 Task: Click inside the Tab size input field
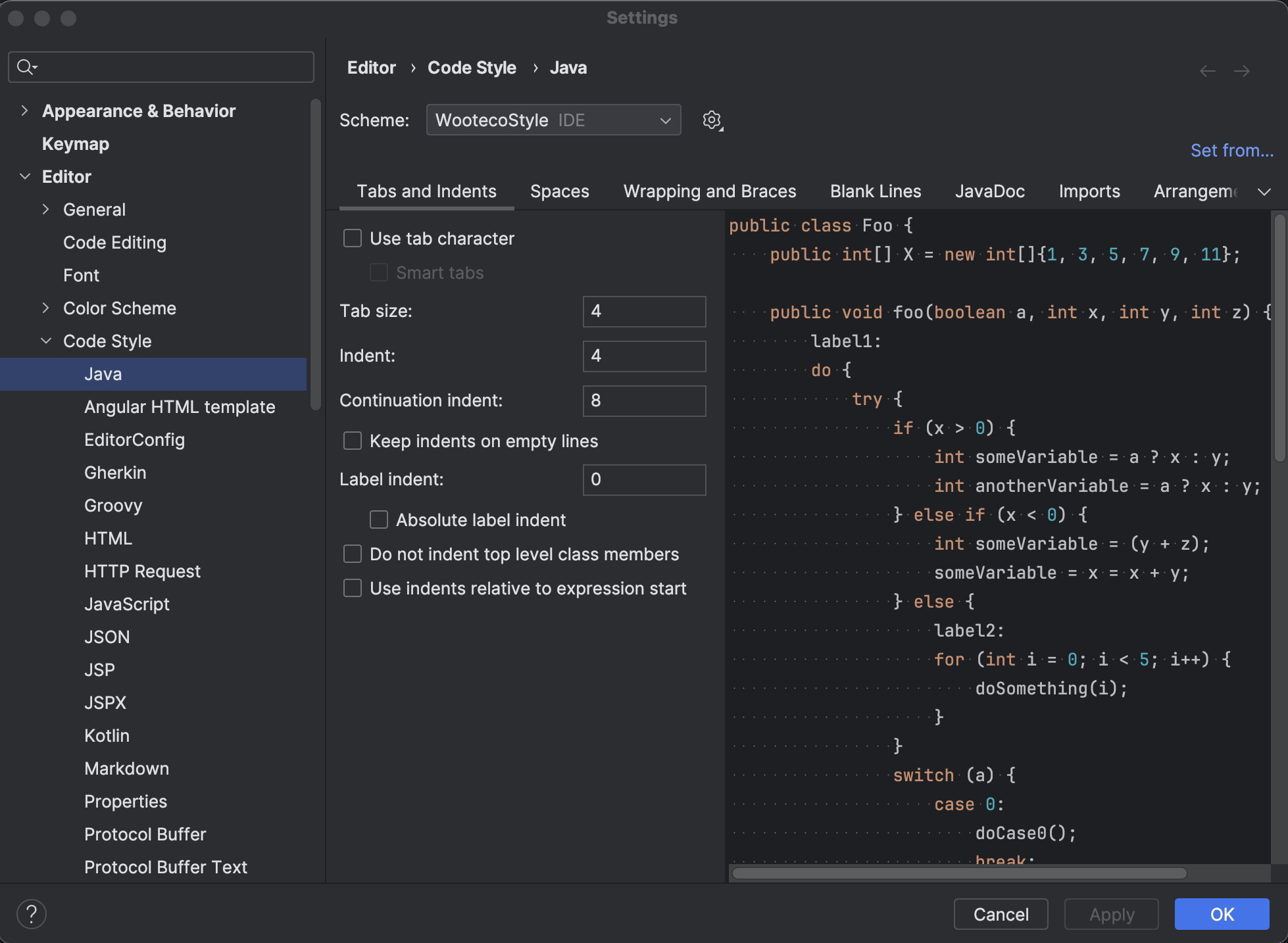tap(643, 311)
